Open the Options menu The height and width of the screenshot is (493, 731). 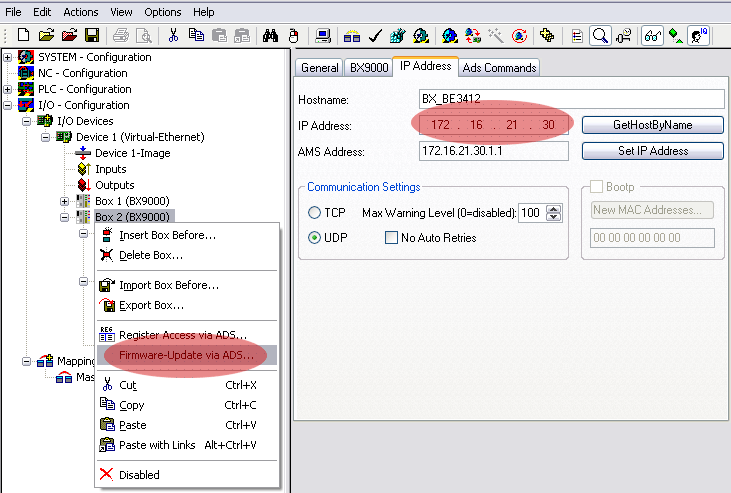tap(163, 12)
